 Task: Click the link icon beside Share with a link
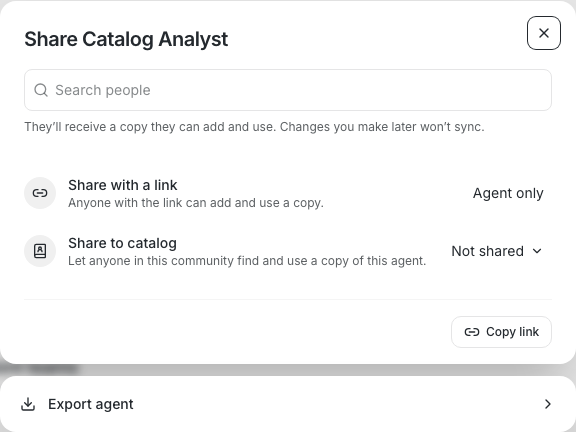[40, 193]
